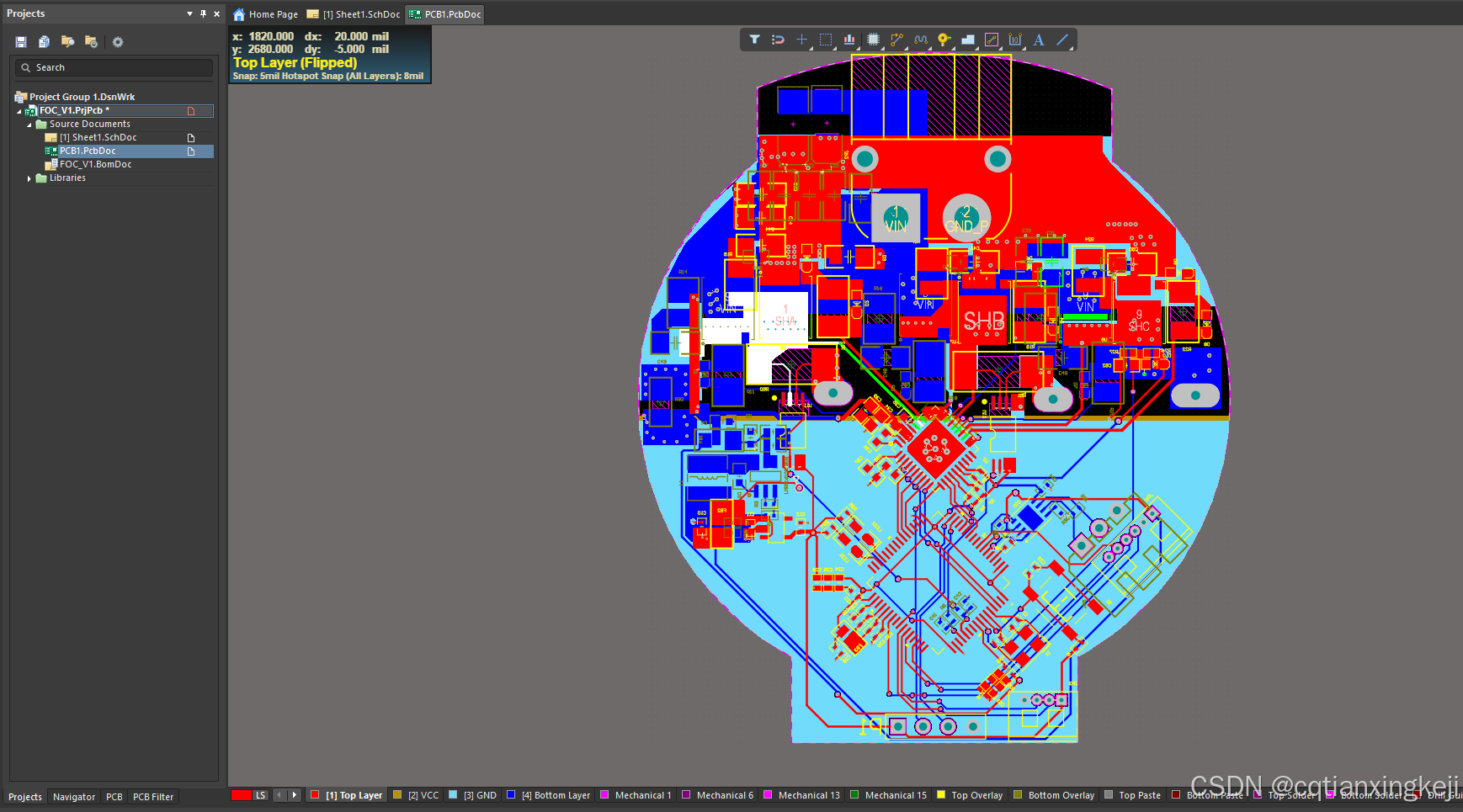The height and width of the screenshot is (812, 1463).
Task: Click the Place Keepout track icon
Action: coord(992,40)
